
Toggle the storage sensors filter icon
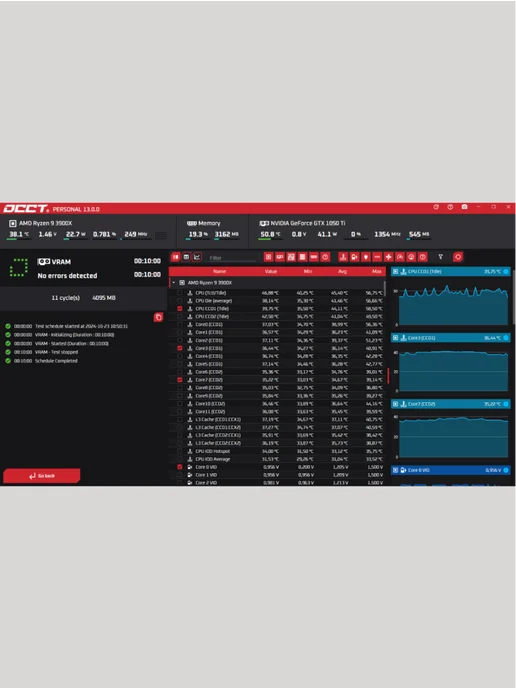[302, 257]
